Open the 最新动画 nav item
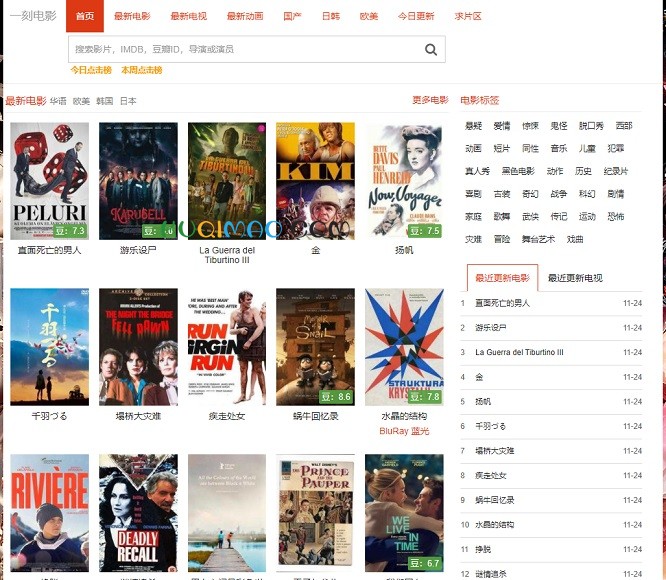The height and width of the screenshot is (580, 666). [245, 16]
